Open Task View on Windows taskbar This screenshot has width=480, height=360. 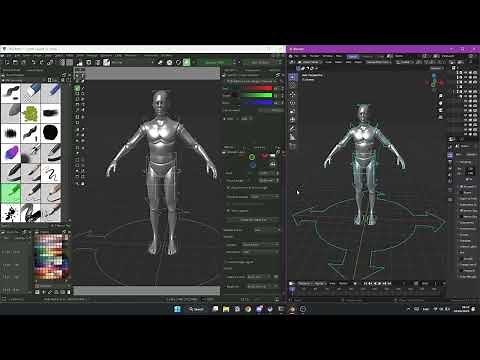click(215, 309)
